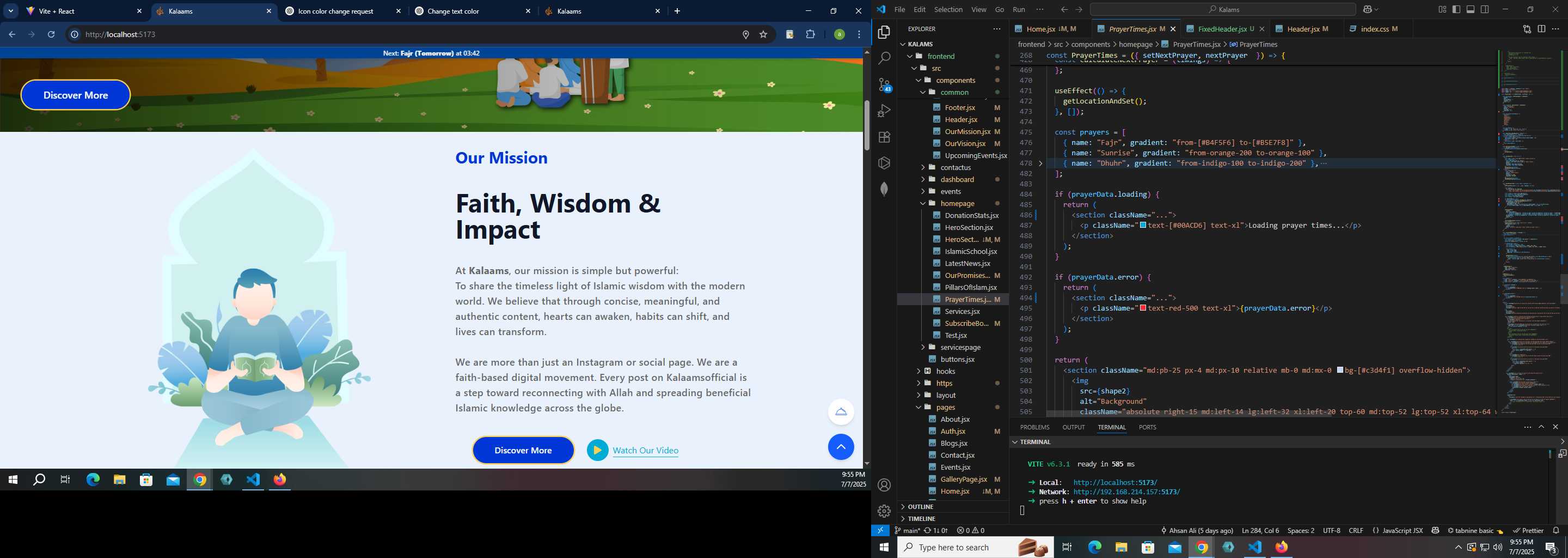This screenshot has height=558, width=1568.
Task: Open the Watch Our Video link
Action: tap(645, 450)
